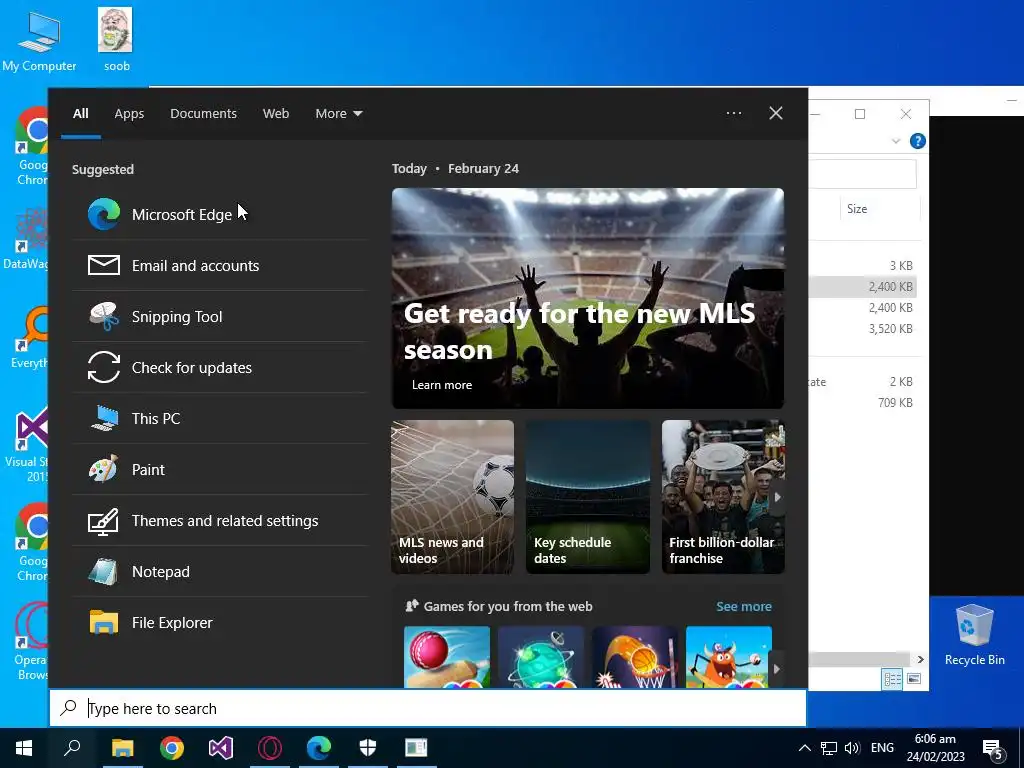The image size is (1024, 768).
Task: Open Key schedule dates card
Action: pos(588,497)
